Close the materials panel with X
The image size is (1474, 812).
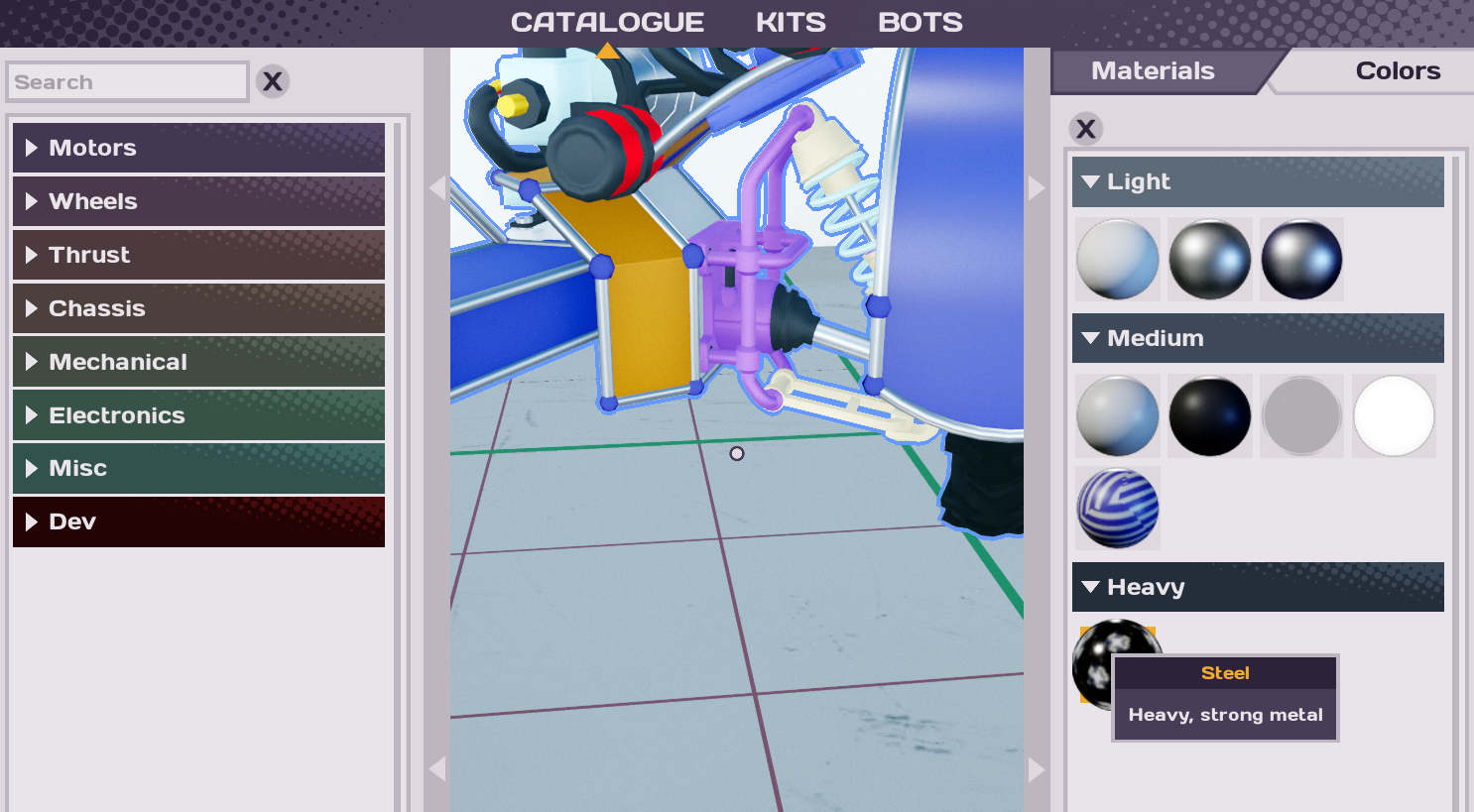tap(1086, 129)
